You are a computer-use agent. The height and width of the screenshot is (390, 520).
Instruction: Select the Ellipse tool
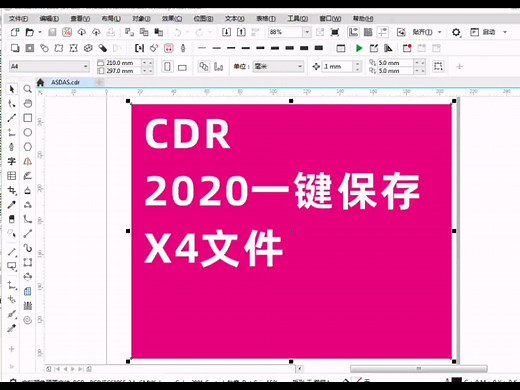click(28, 132)
